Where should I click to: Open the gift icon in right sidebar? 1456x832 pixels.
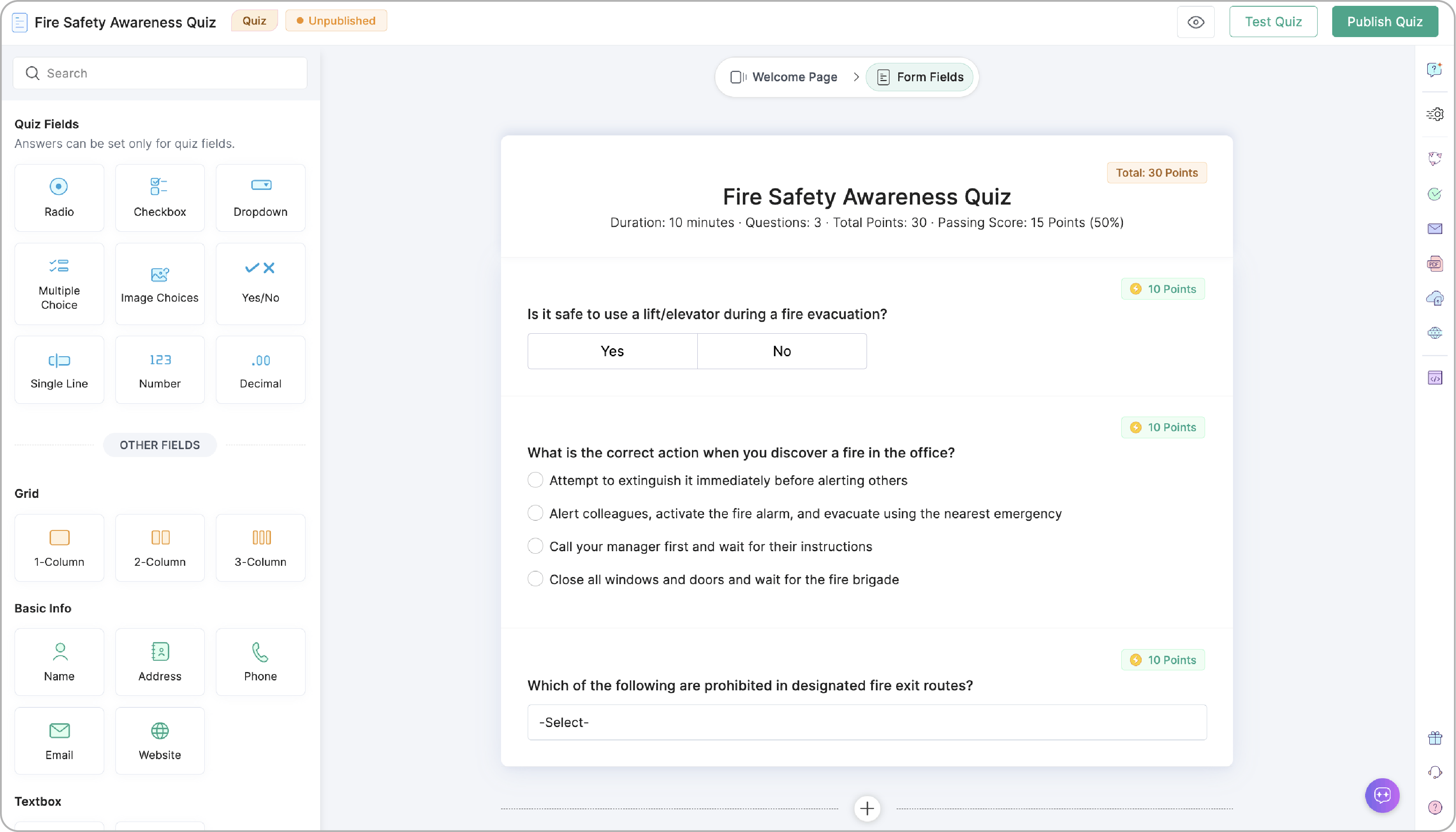[1435, 738]
